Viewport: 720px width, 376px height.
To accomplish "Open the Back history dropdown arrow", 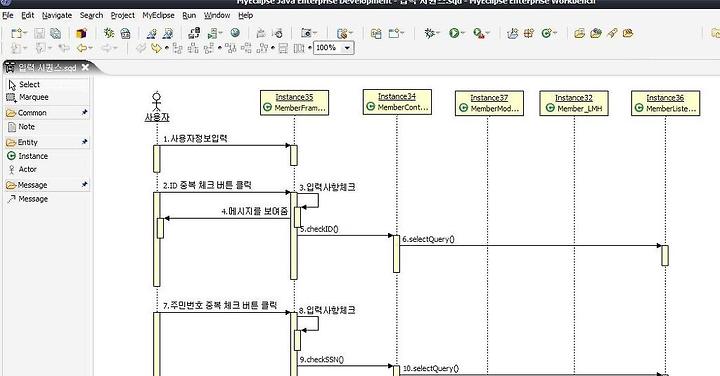I will coord(90,48).
